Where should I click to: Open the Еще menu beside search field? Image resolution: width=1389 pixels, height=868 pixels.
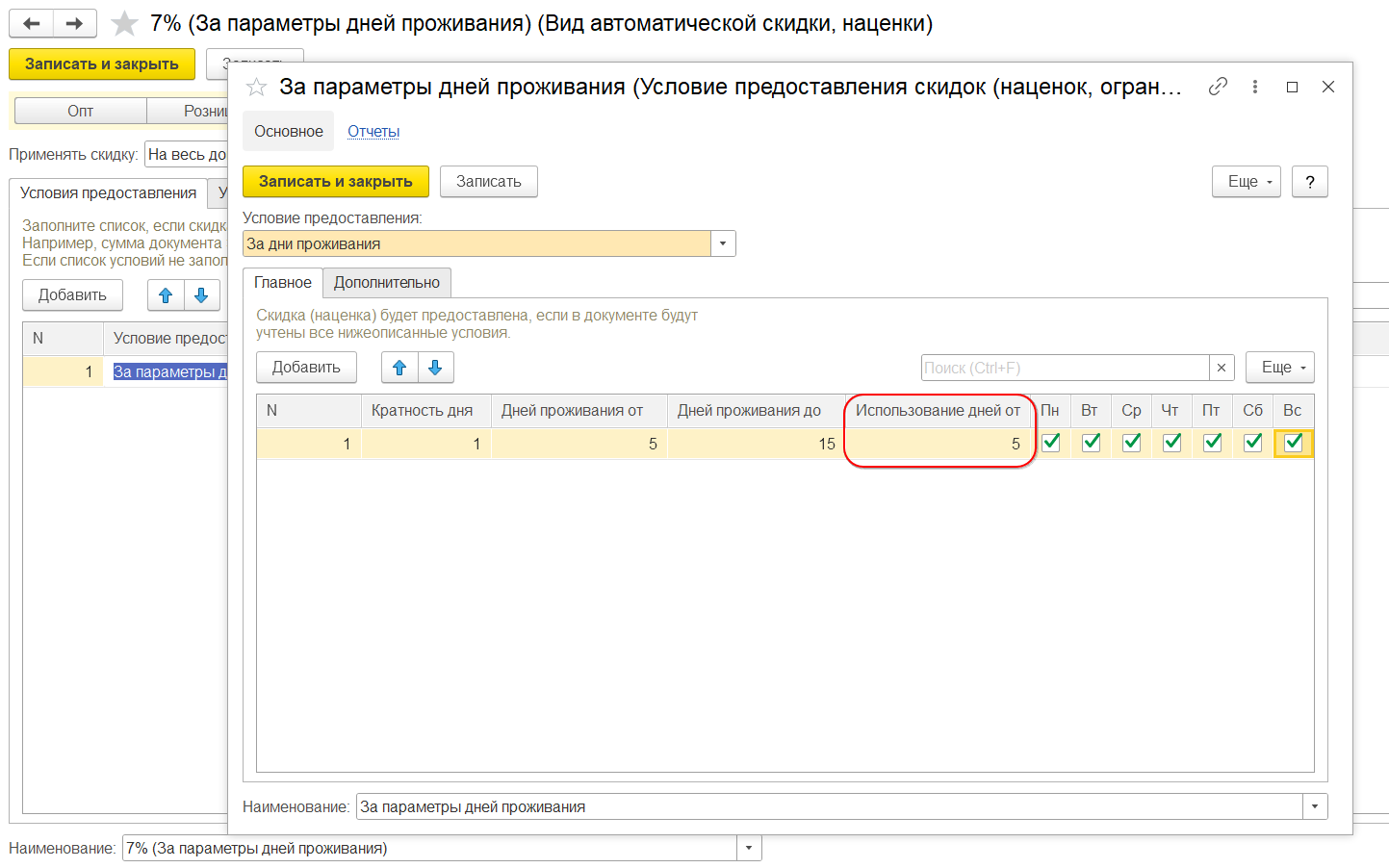point(1280,368)
